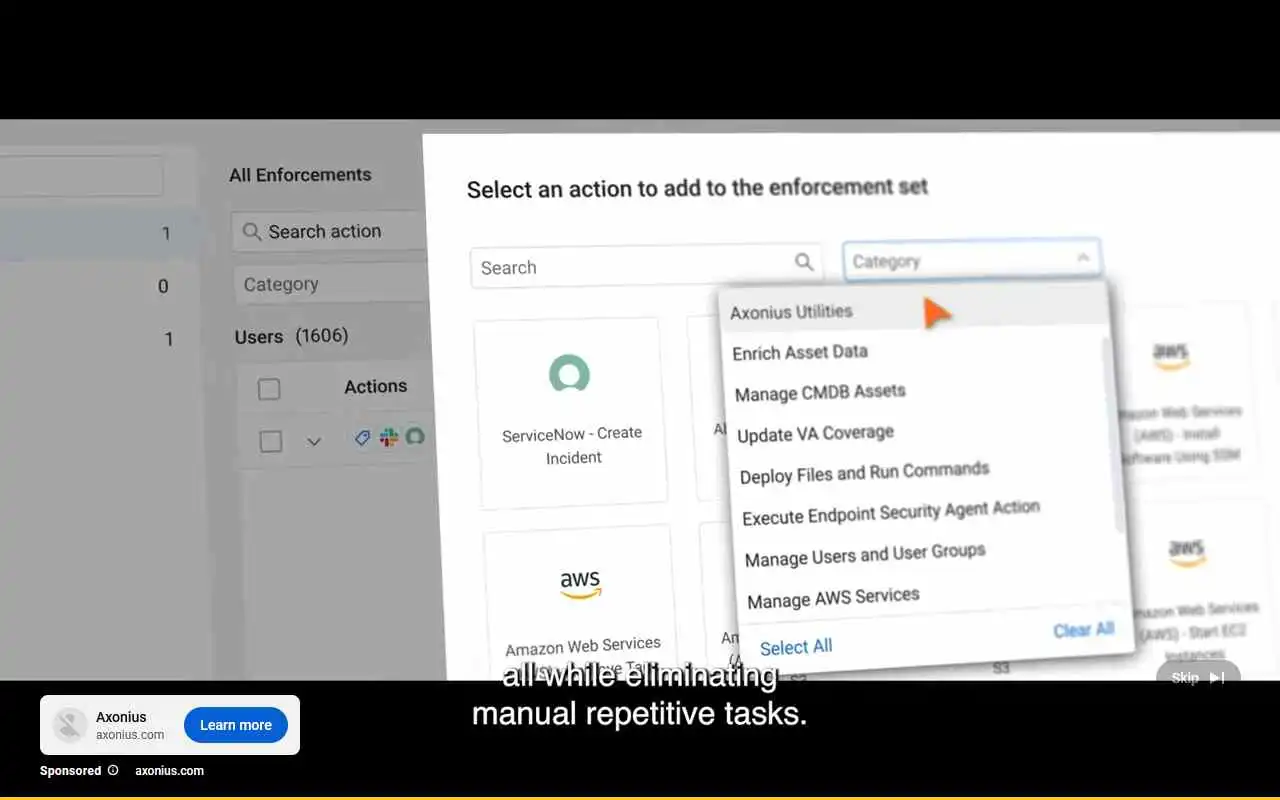
Task: Click the ServiceNow ring logo icon
Action: click(569, 373)
